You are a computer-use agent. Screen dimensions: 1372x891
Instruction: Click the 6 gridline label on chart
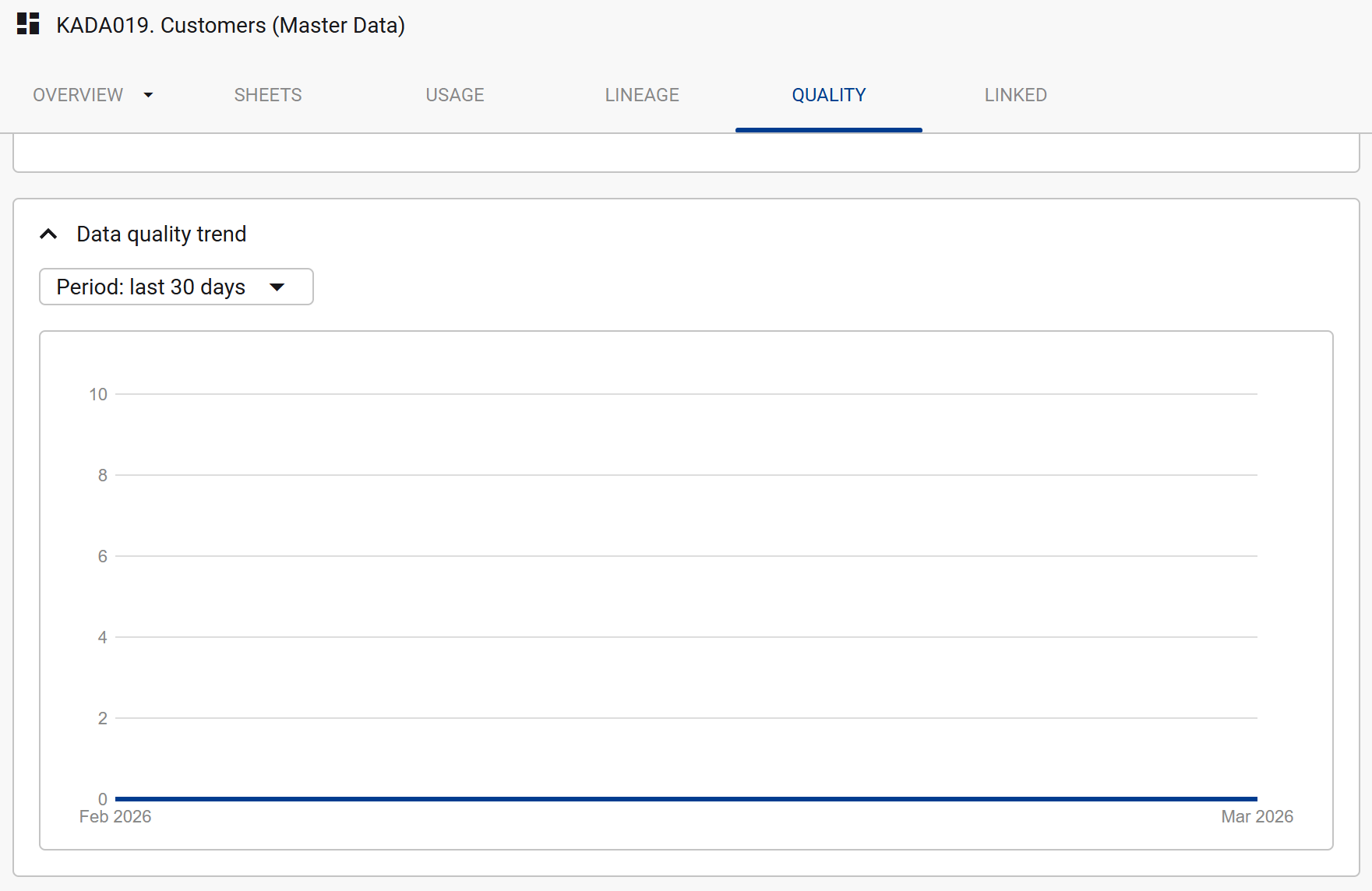102,556
